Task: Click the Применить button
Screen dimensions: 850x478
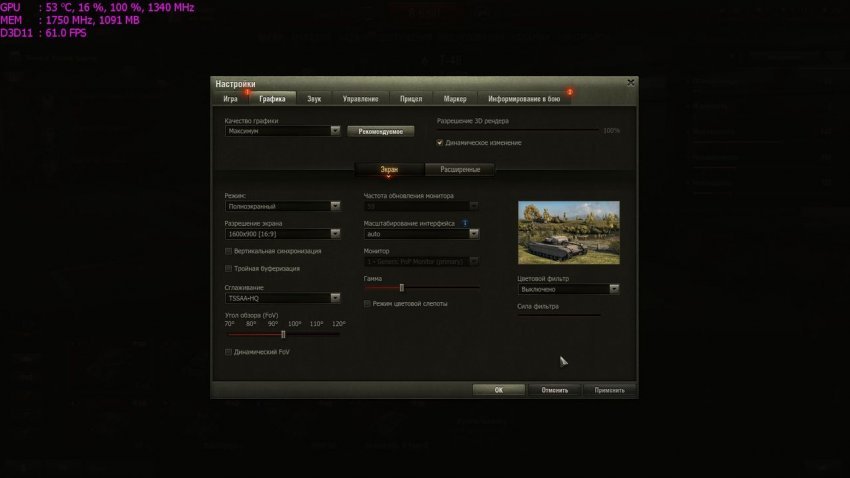Action: click(609, 390)
